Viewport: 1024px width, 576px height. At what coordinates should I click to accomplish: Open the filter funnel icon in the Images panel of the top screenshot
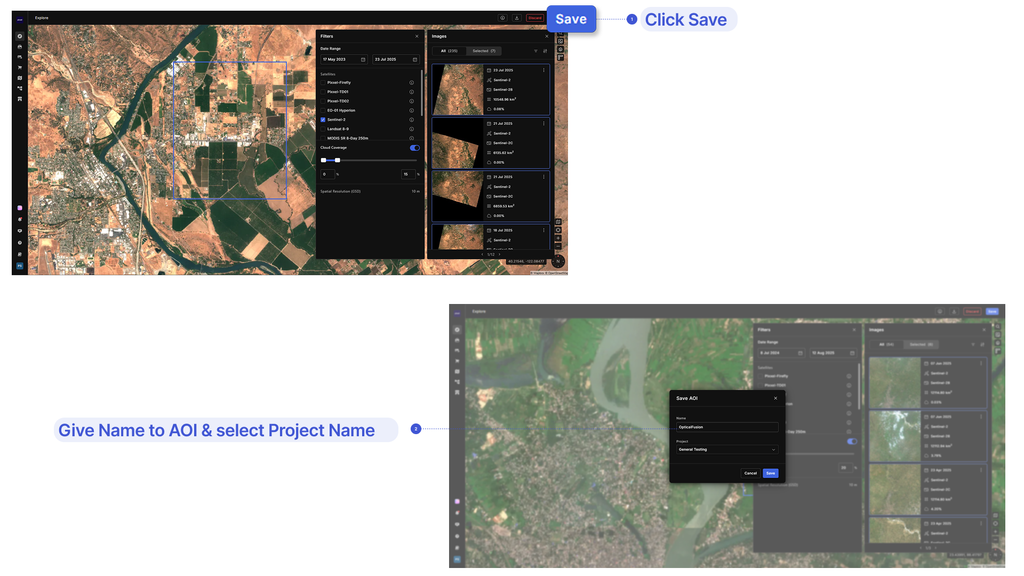click(x=536, y=51)
